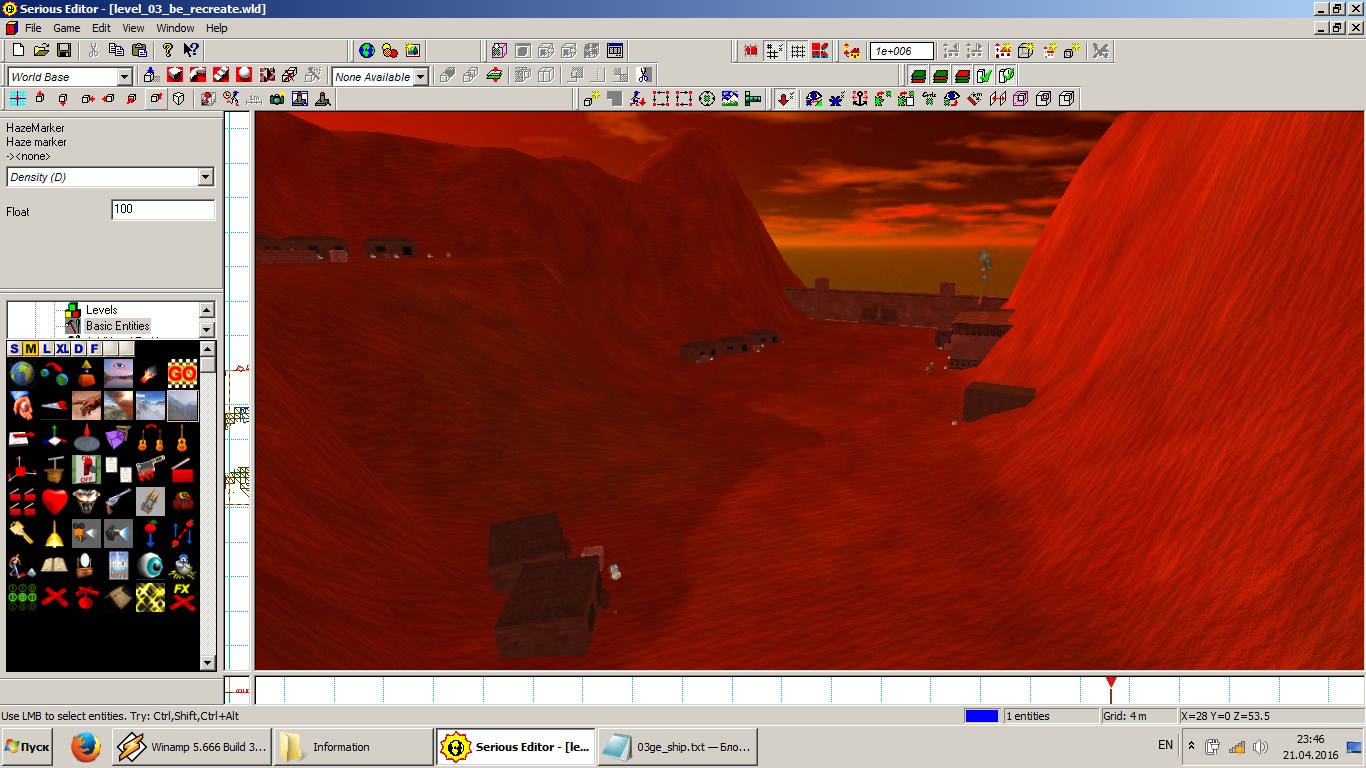Switch to Information folder taskbar button

[353, 747]
